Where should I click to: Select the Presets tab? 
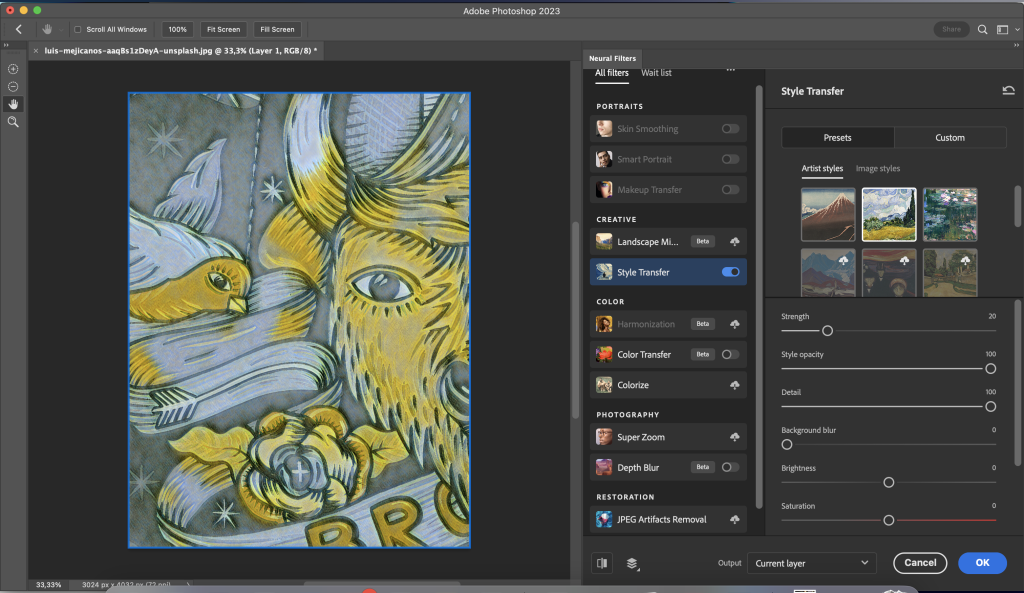point(837,138)
